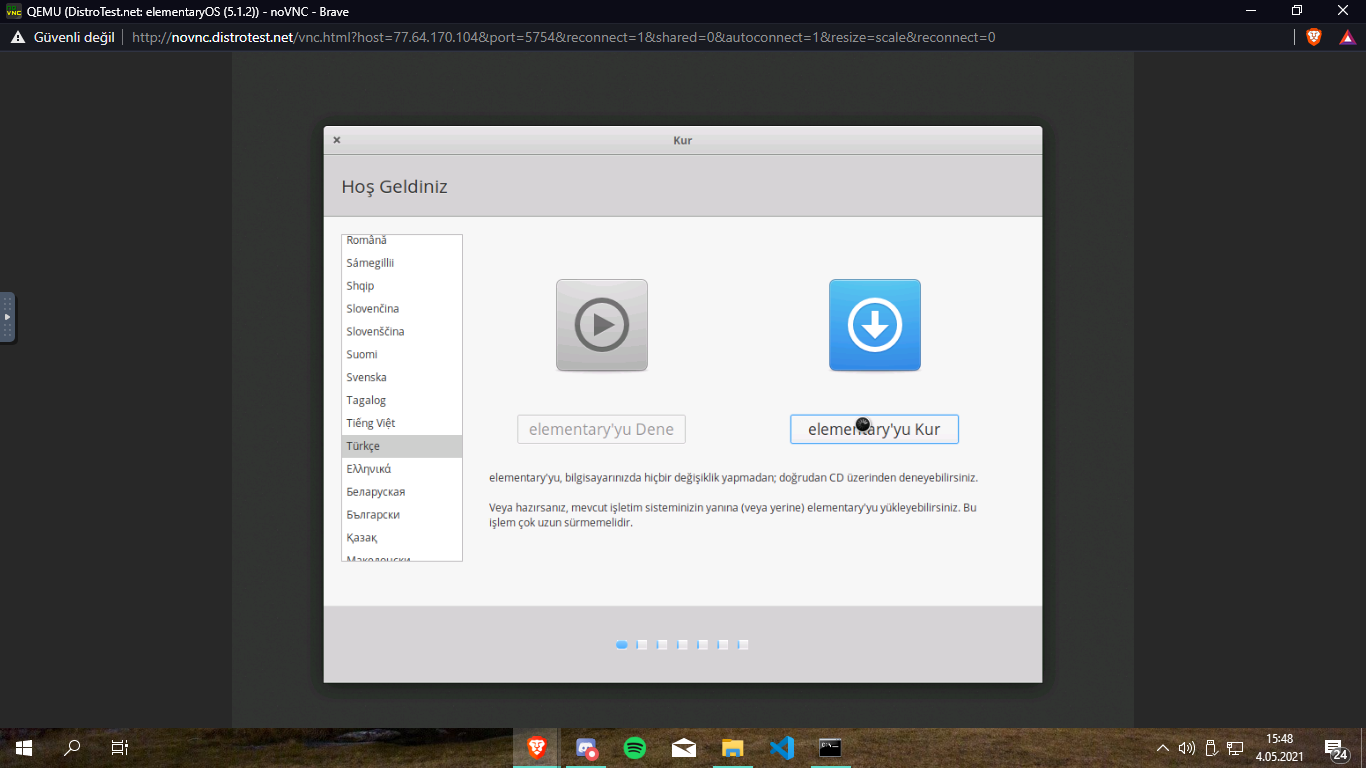Click the elementary'yu Dene button
The width and height of the screenshot is (1366, 768).
[x=601, y=429]
